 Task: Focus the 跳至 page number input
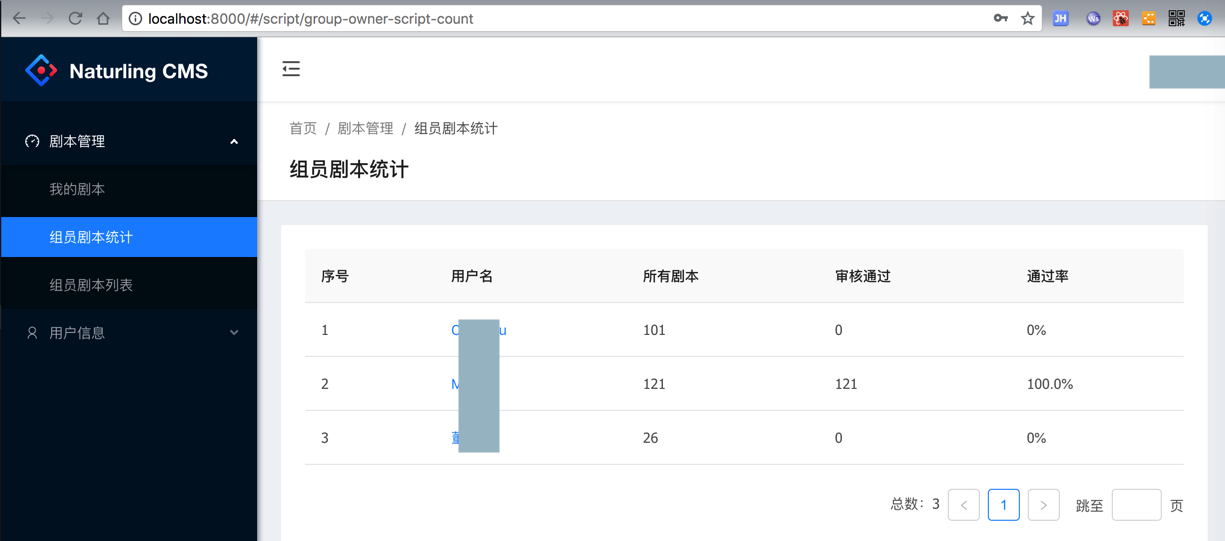(1136, 505)
